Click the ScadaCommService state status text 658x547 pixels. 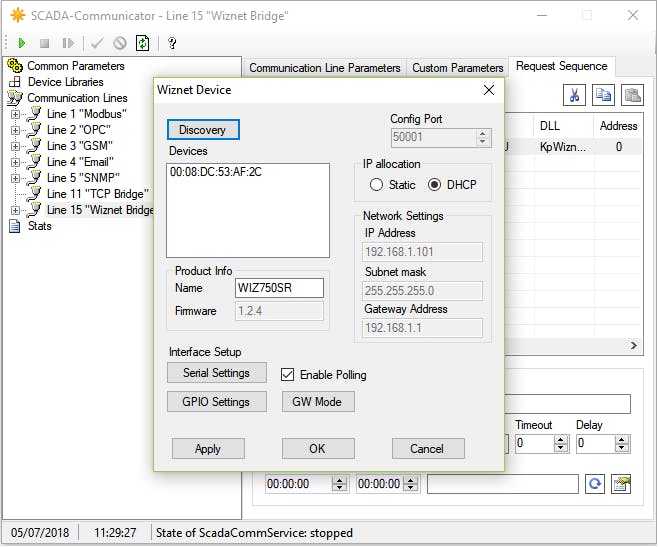(254, 533)
